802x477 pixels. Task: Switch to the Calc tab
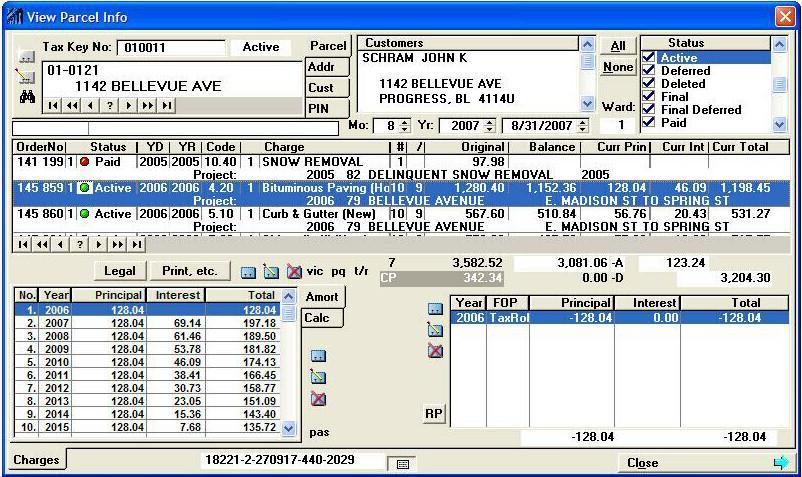pyautogui.click(x=317, y=317)
